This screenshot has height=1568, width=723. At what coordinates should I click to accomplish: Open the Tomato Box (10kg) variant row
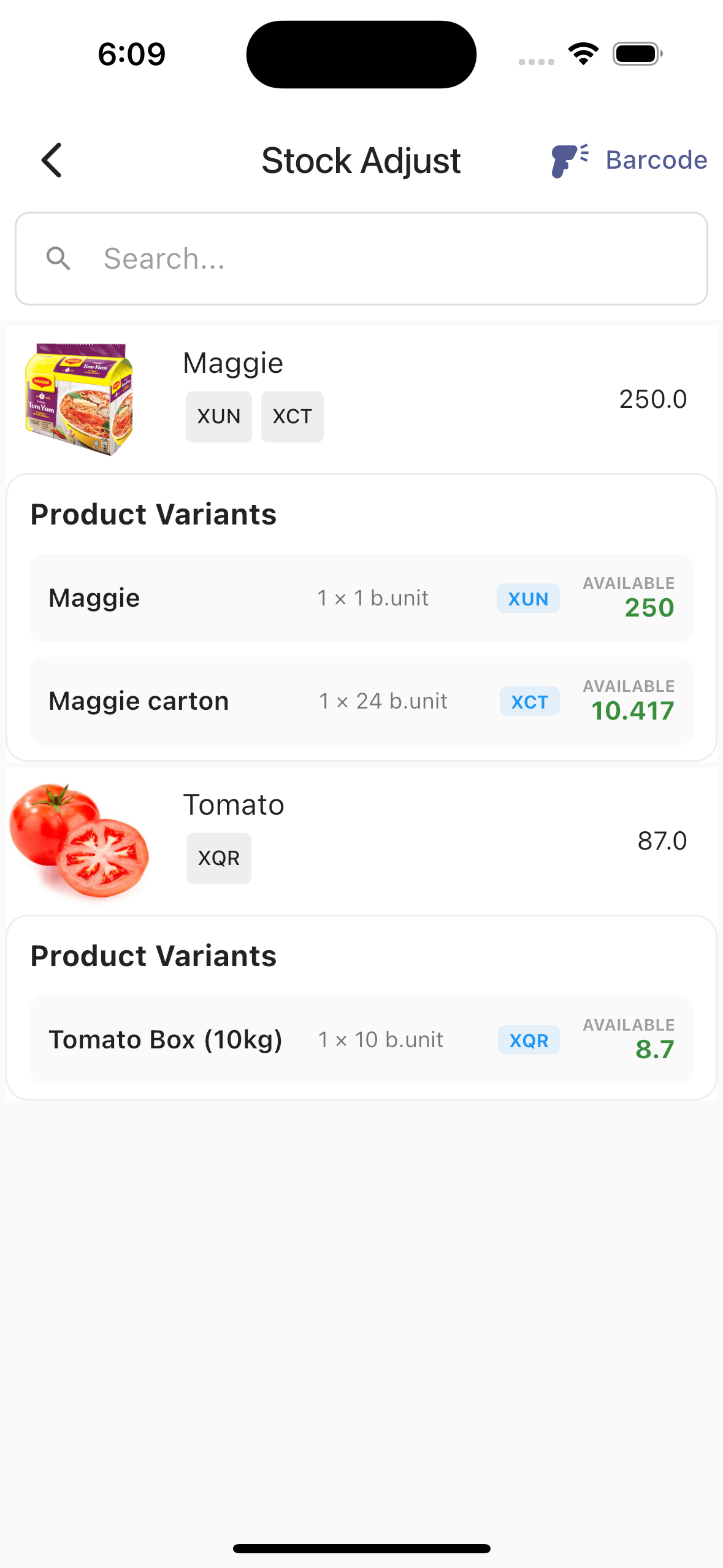[x=361, y=1040]
